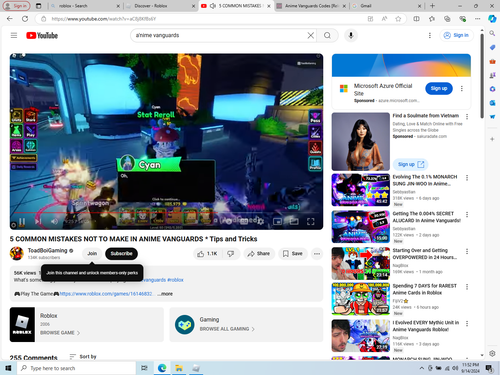Image resolution: width=500 pixels, height=375 pixels.
Task: Switch to the Discover - Roblox tab
Action: (x=161, y=6)
